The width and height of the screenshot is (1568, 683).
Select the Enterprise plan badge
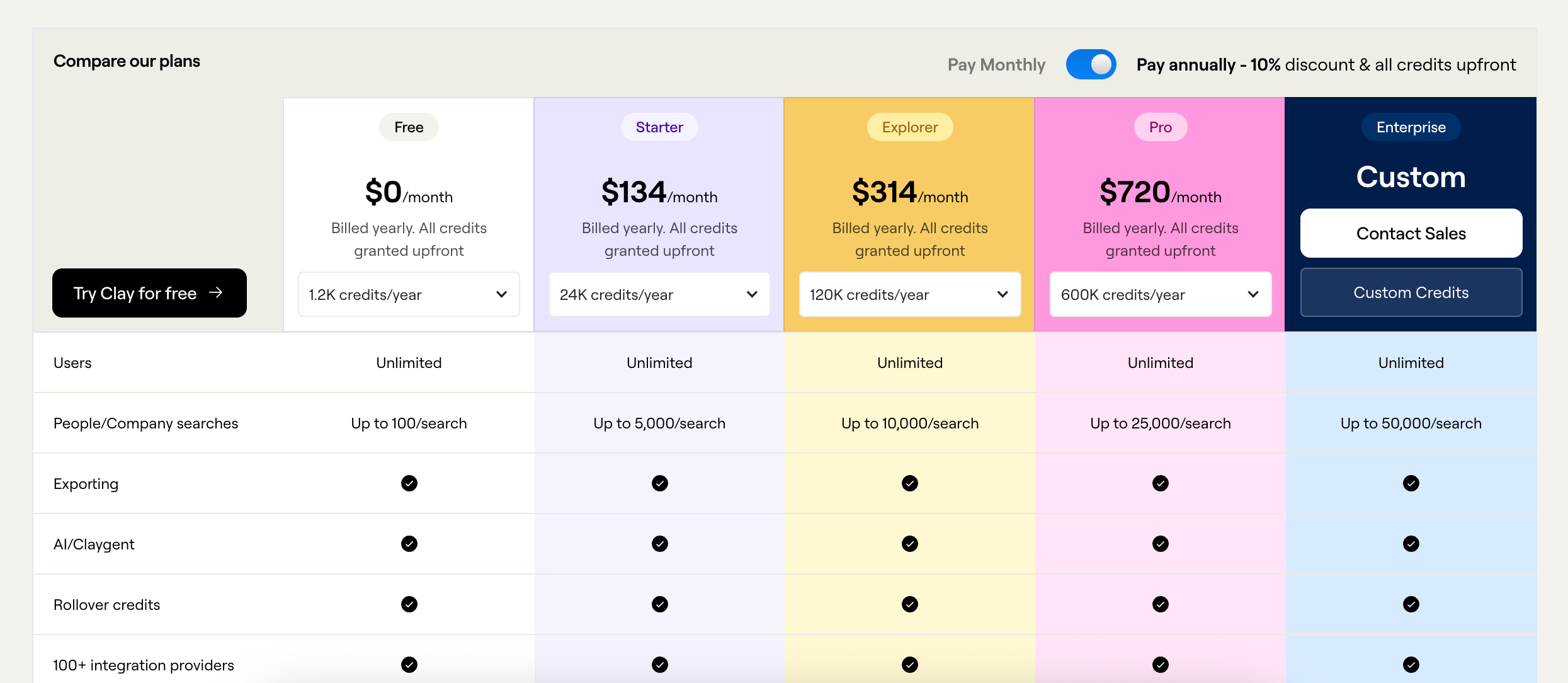1411,127
